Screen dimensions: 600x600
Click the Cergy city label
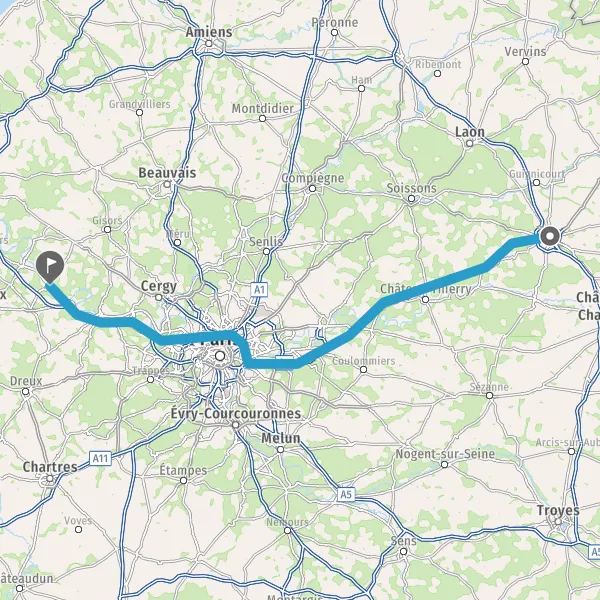coord(159,286)
